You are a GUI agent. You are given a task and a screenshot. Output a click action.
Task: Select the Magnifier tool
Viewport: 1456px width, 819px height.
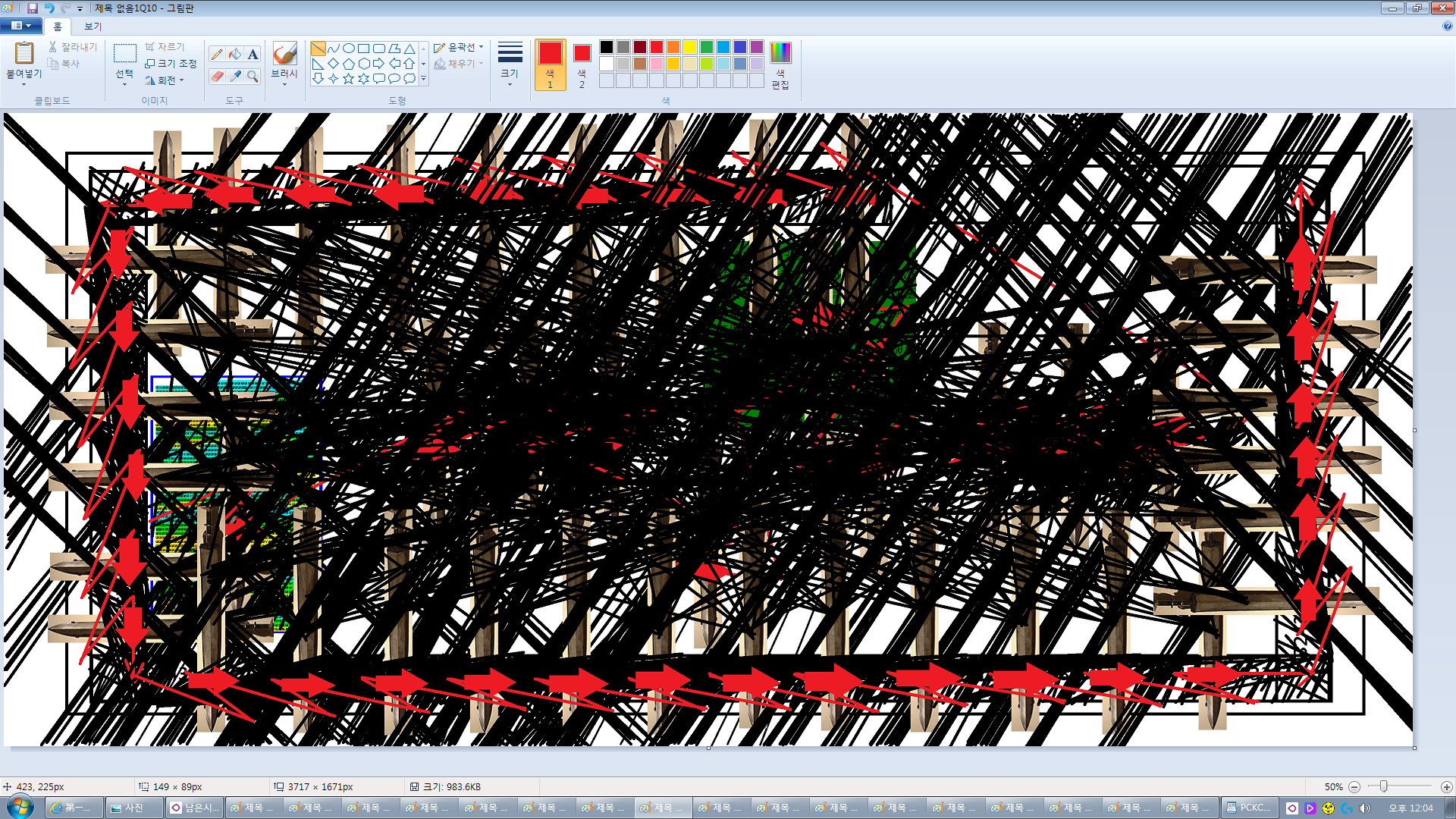tap(253, 76)
